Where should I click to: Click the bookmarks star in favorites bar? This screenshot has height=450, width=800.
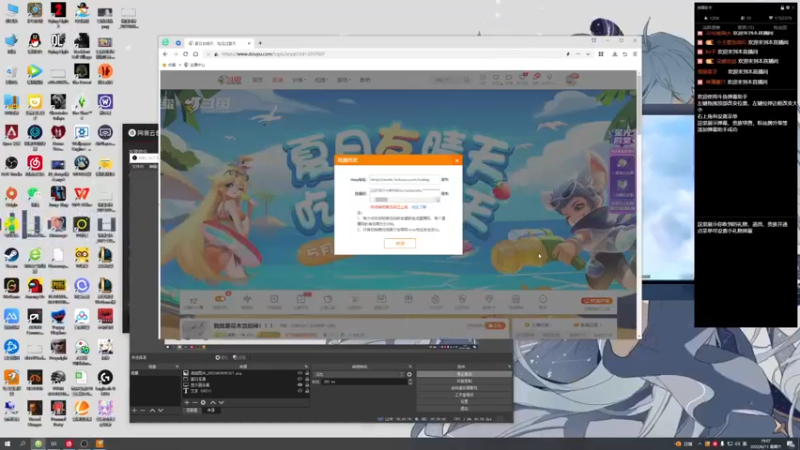pyautogui.click(x=164, y=65)
